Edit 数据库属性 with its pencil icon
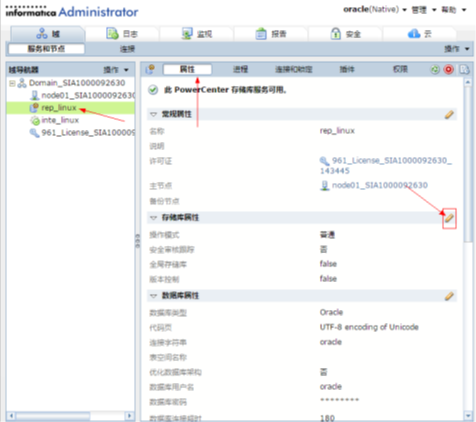476x422 pixels. coord(449,296)
